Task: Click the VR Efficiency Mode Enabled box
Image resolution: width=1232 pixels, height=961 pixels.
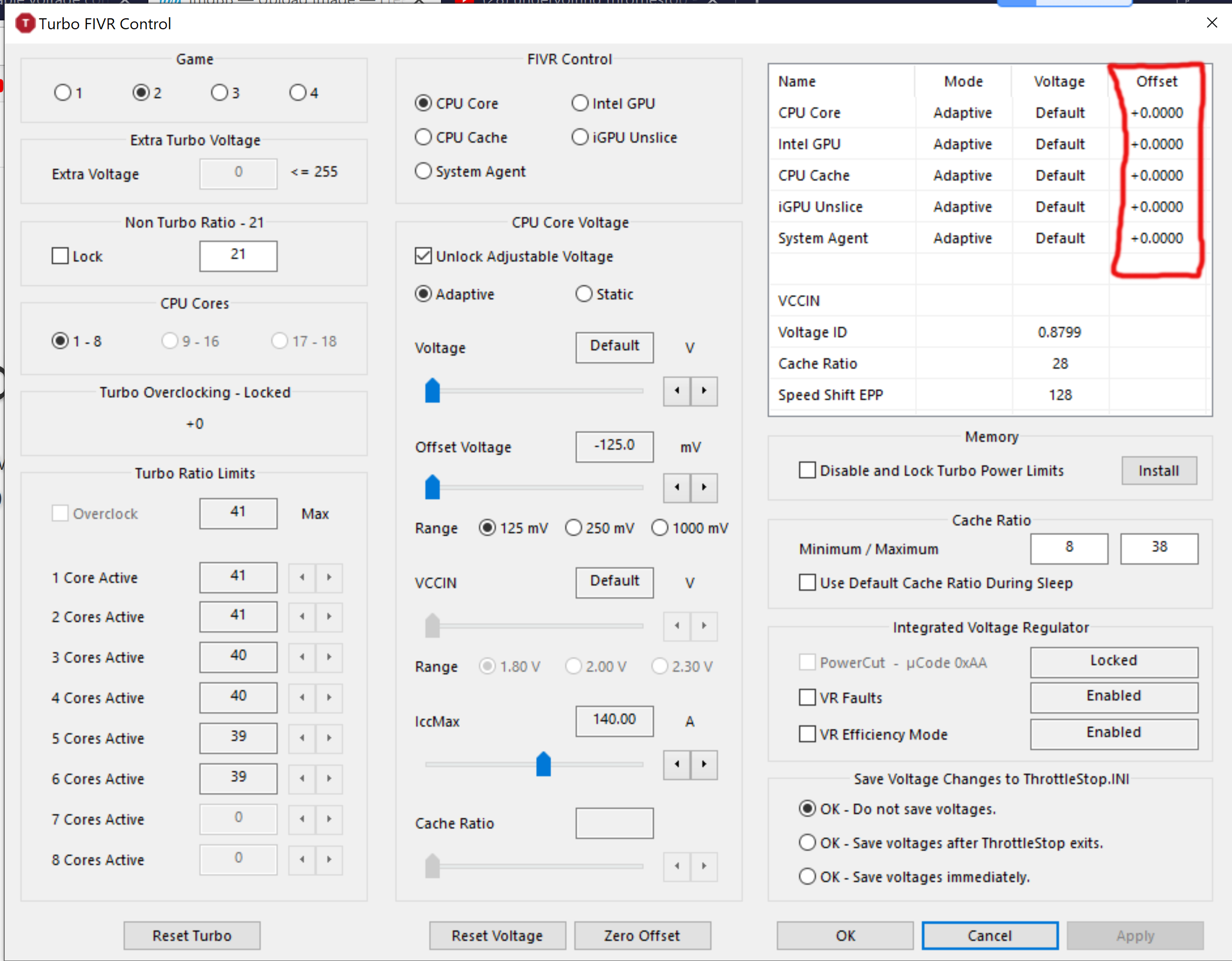Action: pyautogui.click(x=1114, y=734)
